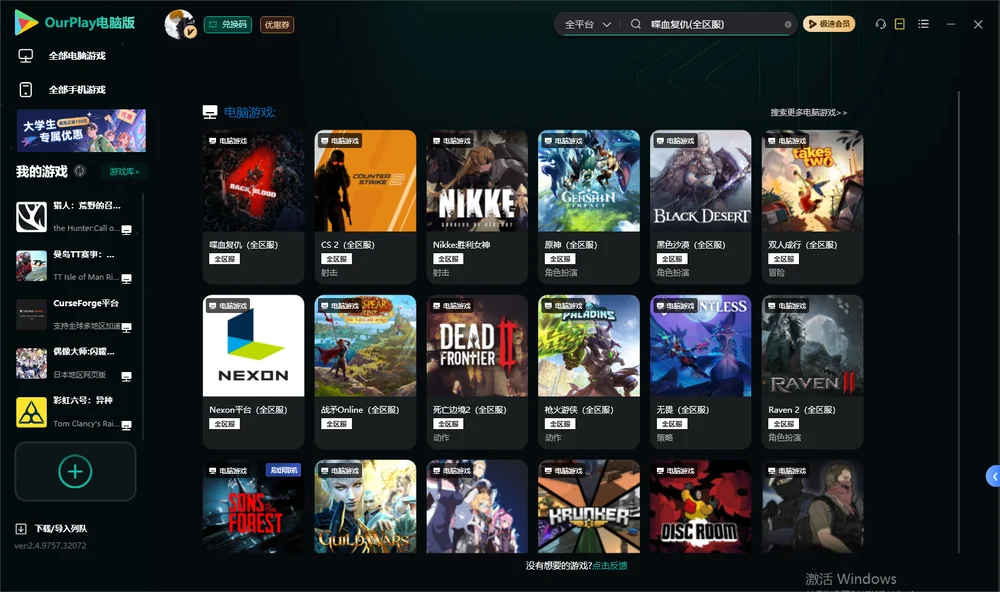This screenshot has width=1000, height=592.
Task: Clear the search box text
Action: (788, 24)
